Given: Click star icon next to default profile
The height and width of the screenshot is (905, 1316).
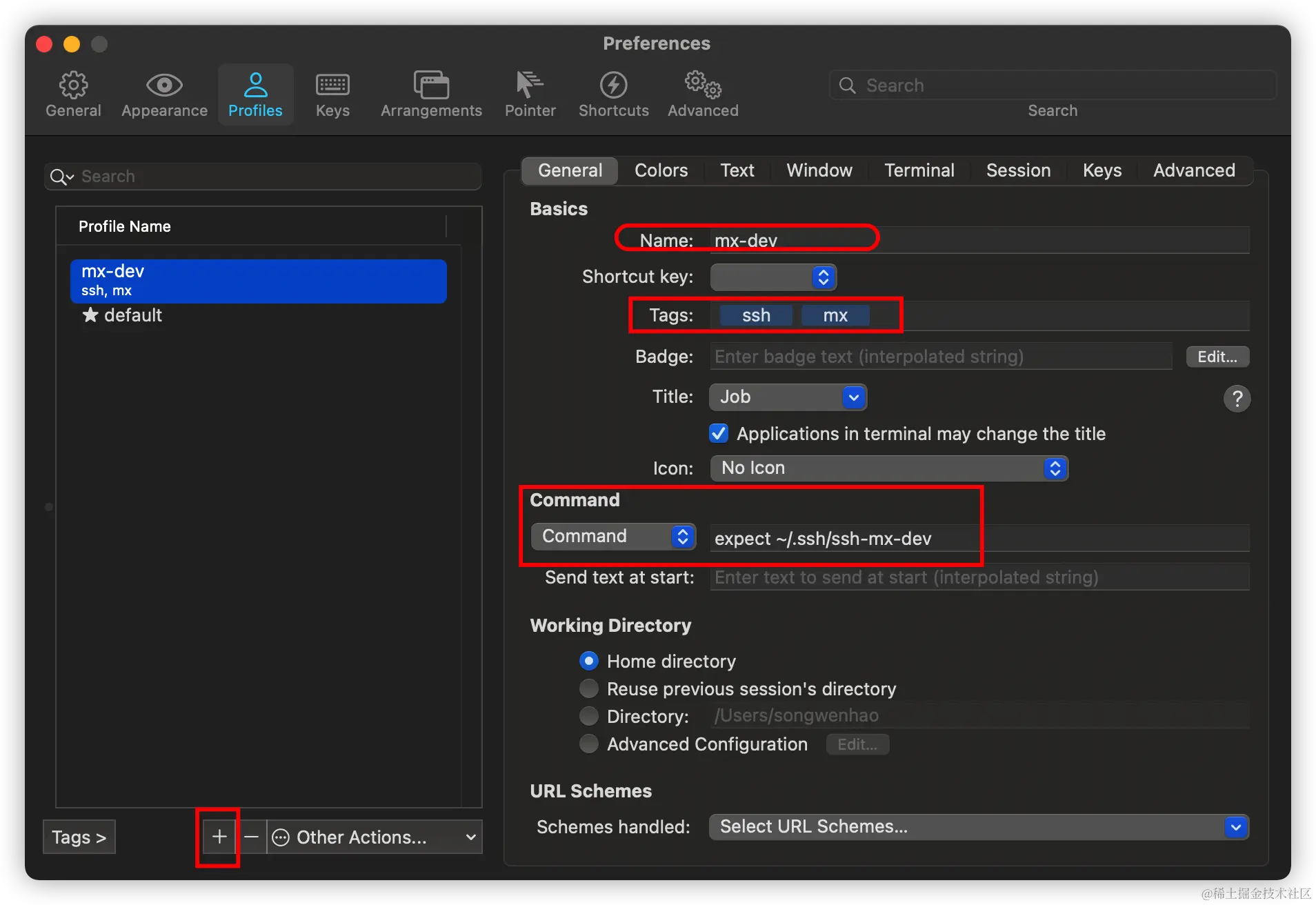Looking at the screenshot, I should coord(90,315).
